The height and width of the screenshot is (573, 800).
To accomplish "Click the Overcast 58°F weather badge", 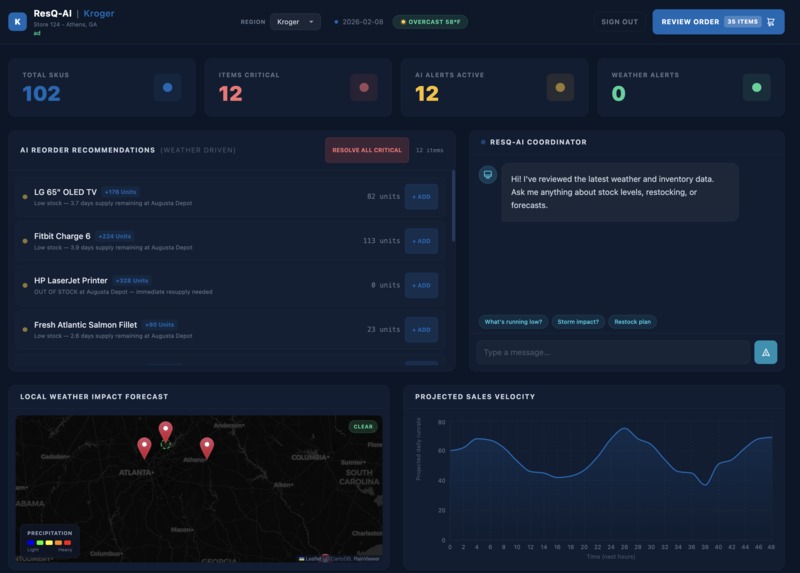I will 430,22.
